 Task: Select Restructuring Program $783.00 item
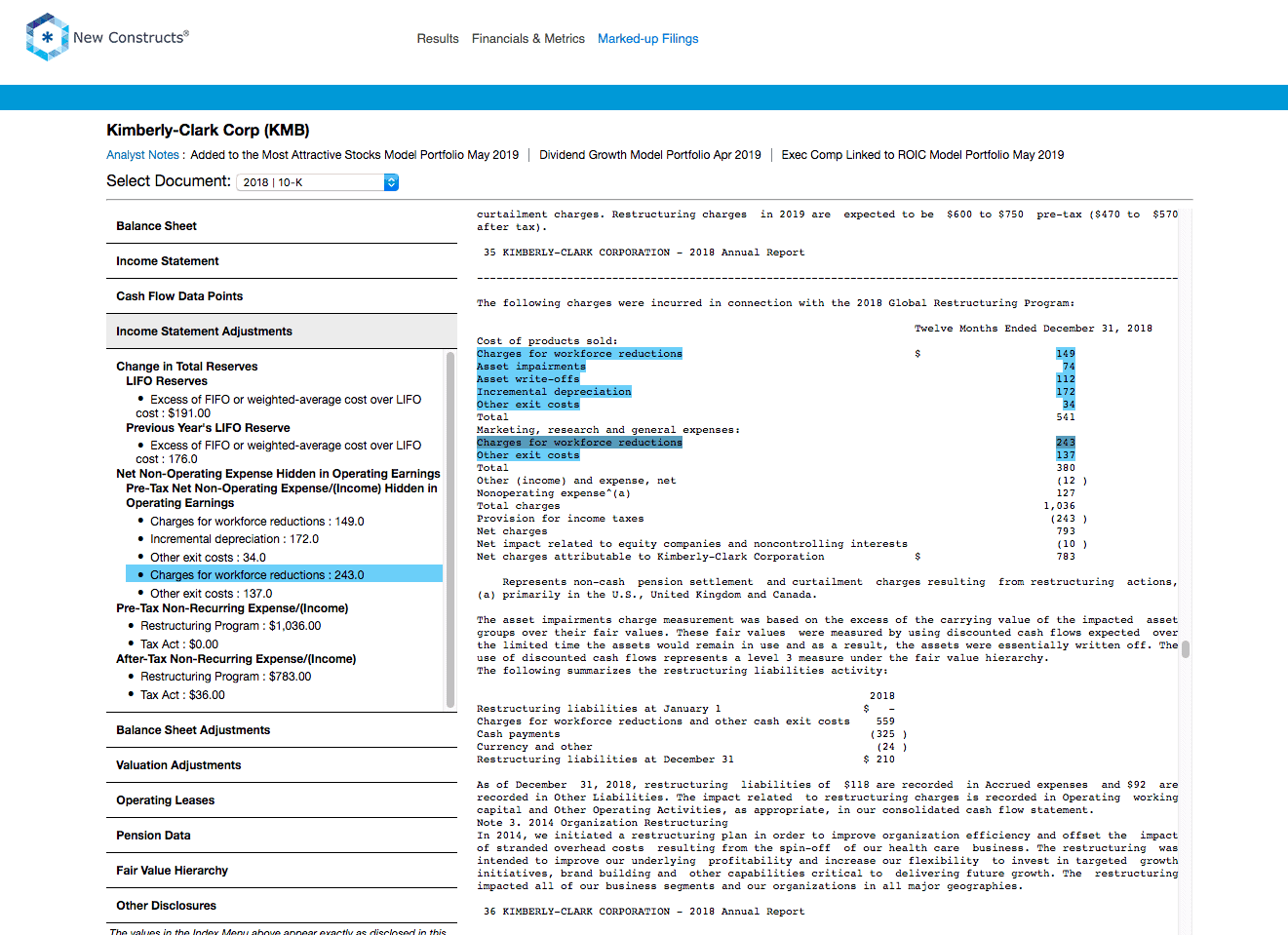(x=226, y=677)
